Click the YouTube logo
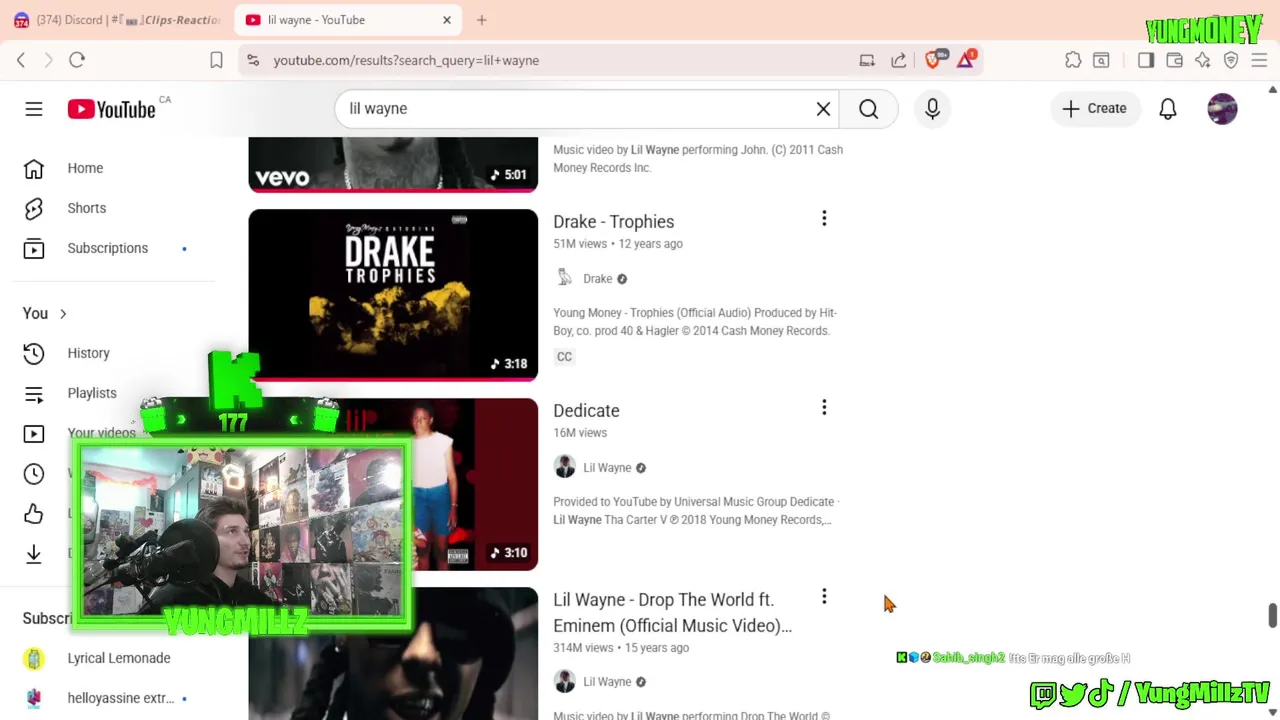 pos(112,109)
